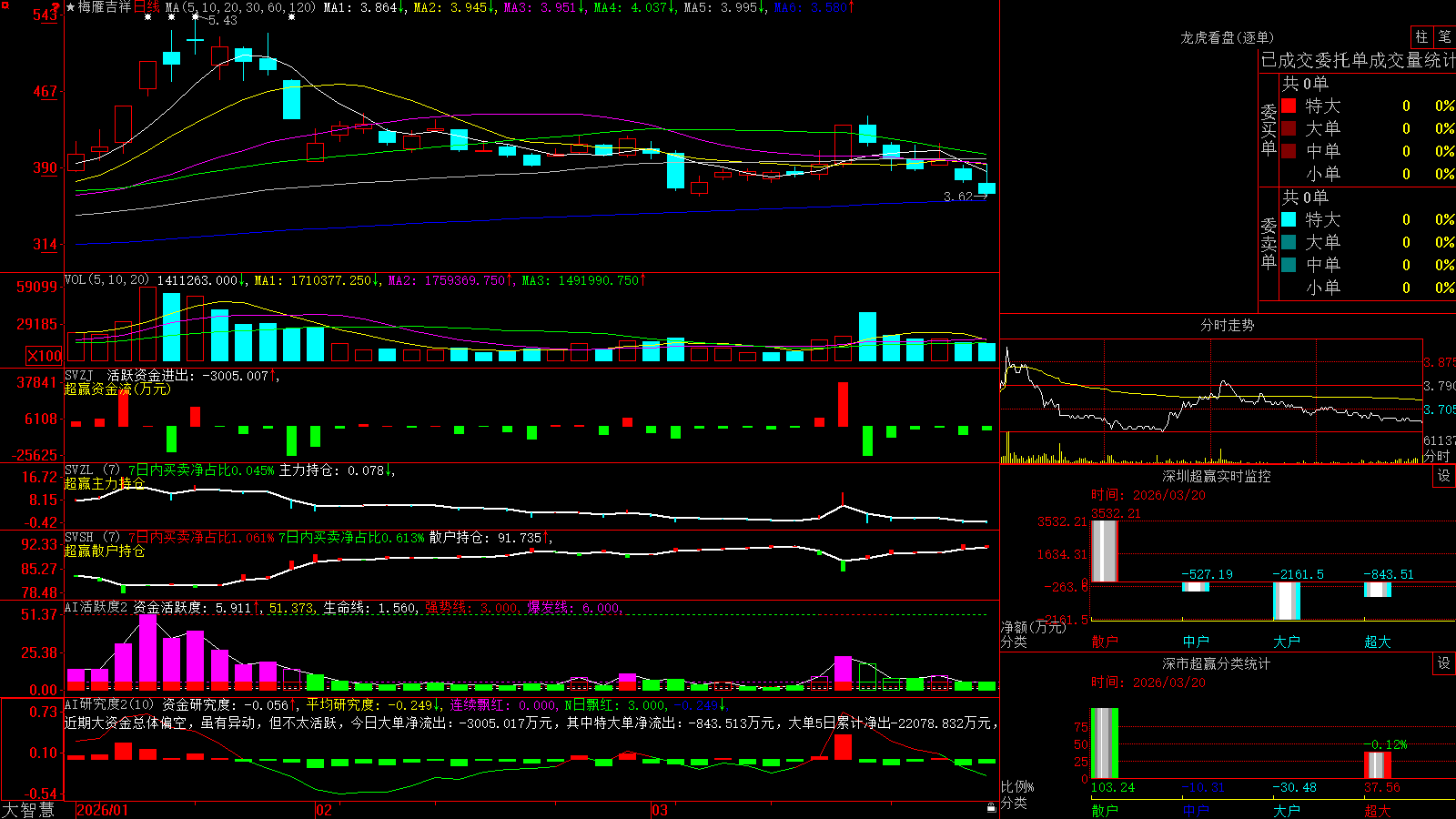The image size is (1456, 819).
Task: Click the 5.43 high price label
Action: (x=223, y=20)
